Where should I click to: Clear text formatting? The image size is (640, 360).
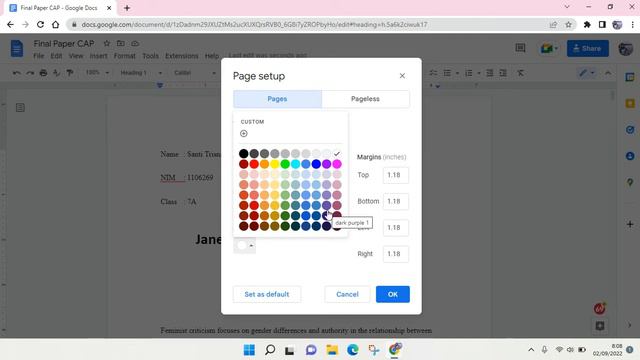click(520, 73)
